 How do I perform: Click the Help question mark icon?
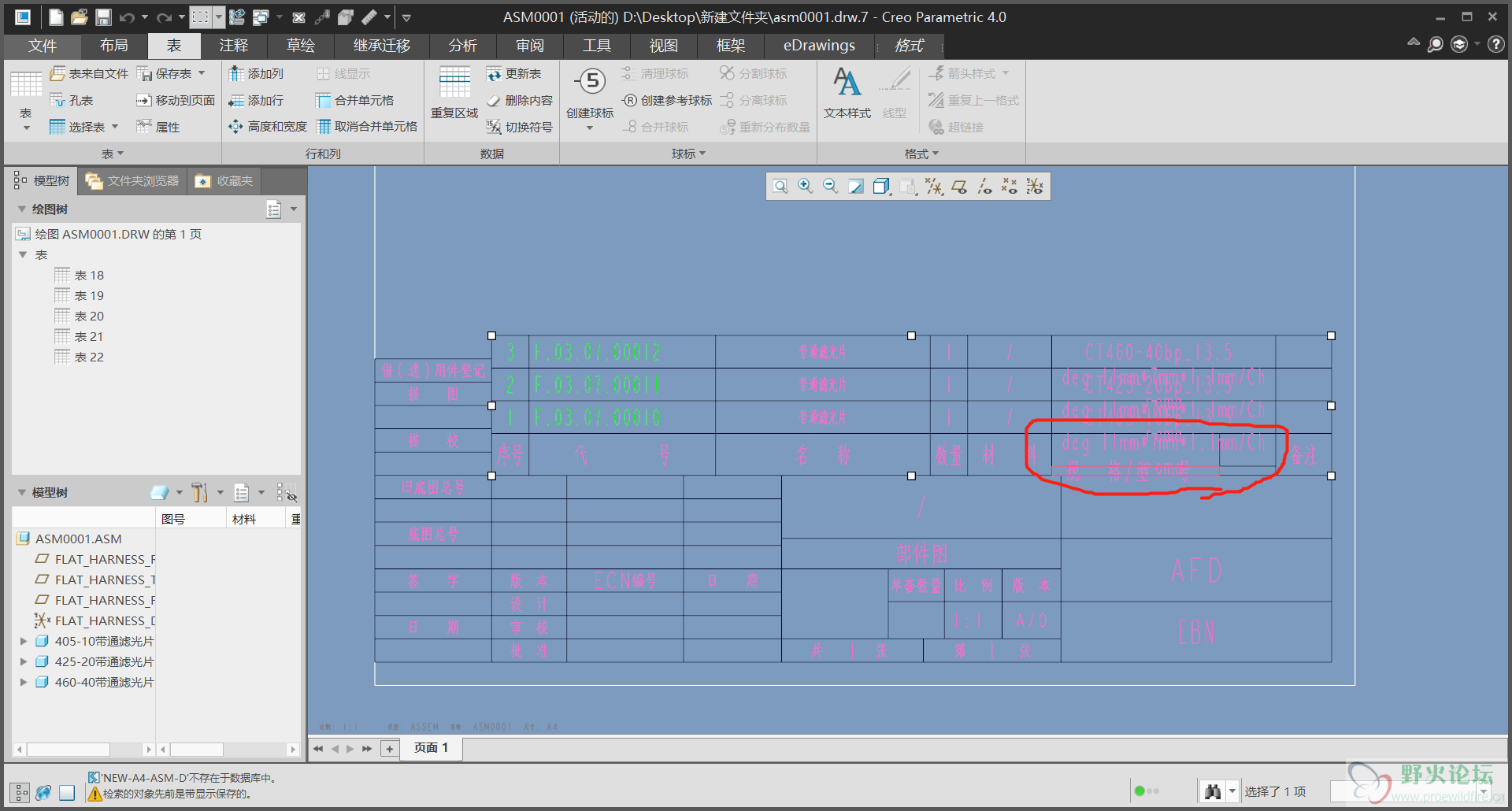point(1495,45)
